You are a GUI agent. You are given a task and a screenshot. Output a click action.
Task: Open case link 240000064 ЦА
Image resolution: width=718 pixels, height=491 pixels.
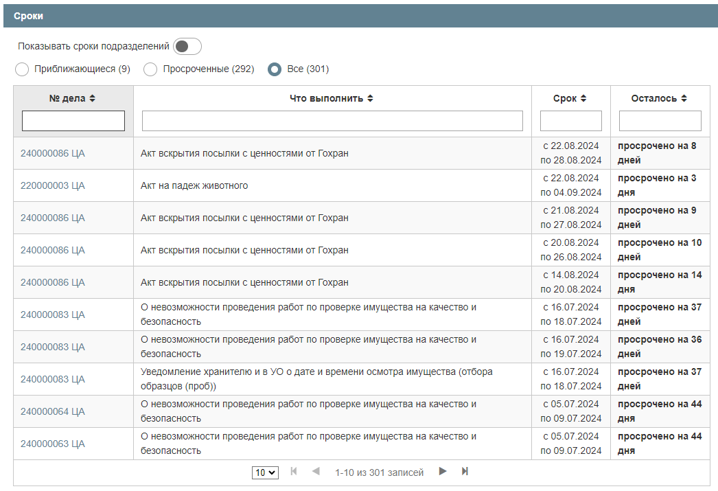[x=52, y=411]
